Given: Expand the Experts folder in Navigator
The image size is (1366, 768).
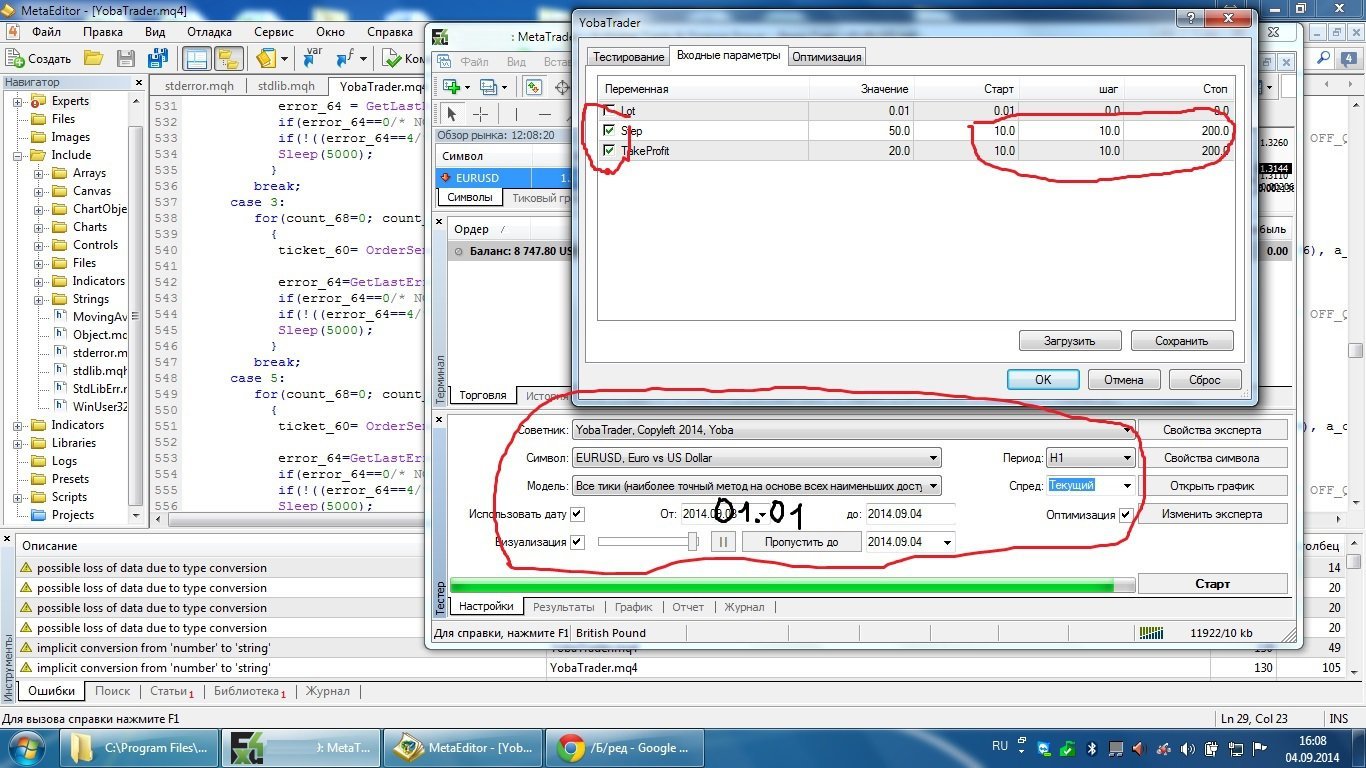Looking at the screenshot, I should (18, 101).
